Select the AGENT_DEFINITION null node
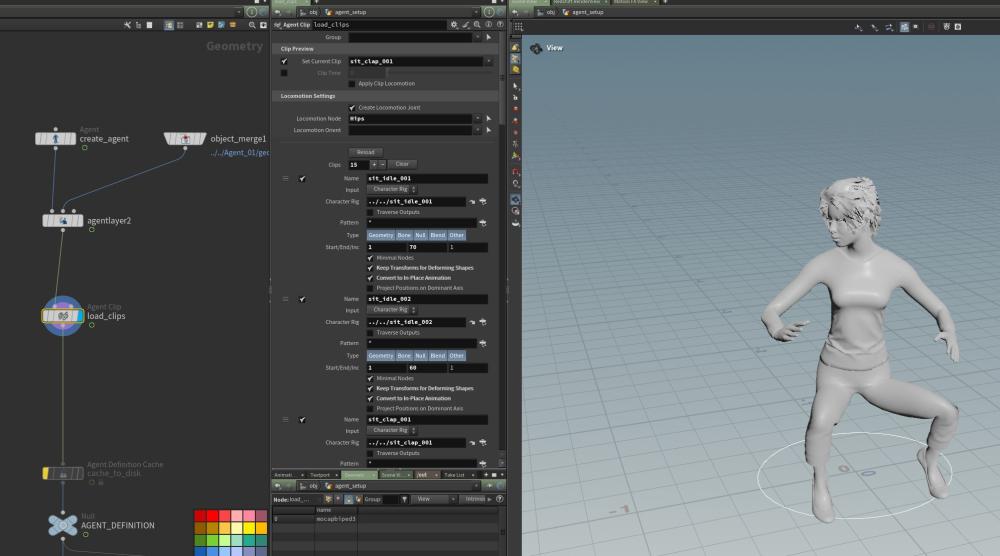1000x556 pixels. [62, 524]
